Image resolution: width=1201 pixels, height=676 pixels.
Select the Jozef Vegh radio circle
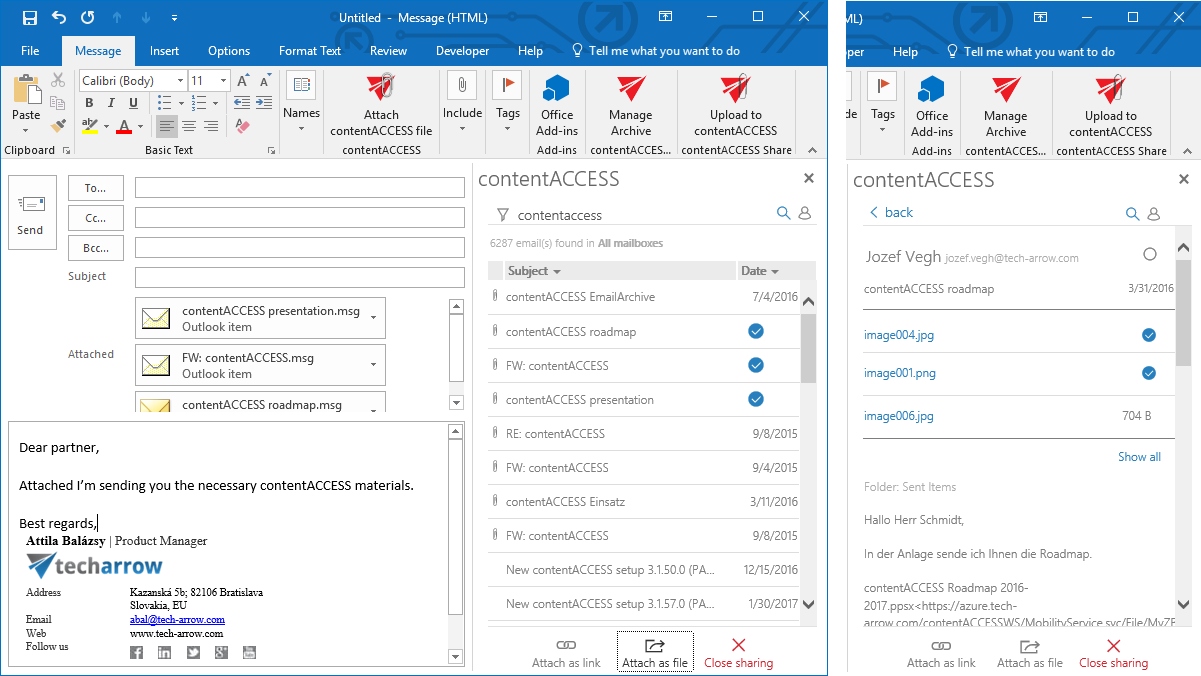pyautogui.click(x=1149, y=255)
